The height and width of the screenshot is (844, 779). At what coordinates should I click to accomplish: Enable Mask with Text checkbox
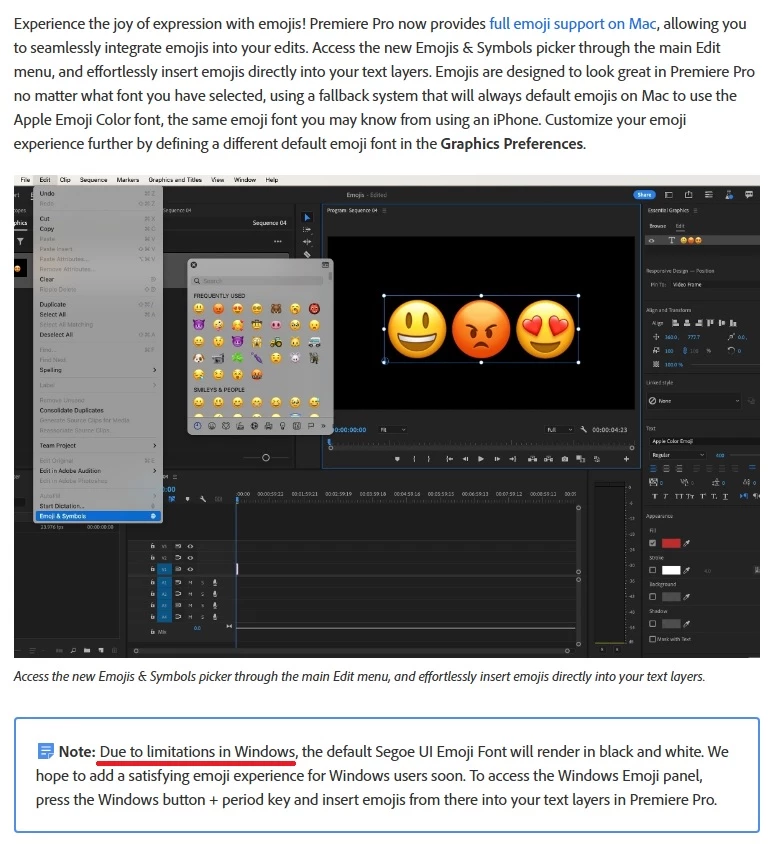pyautogui.click(x=652, y=639)
